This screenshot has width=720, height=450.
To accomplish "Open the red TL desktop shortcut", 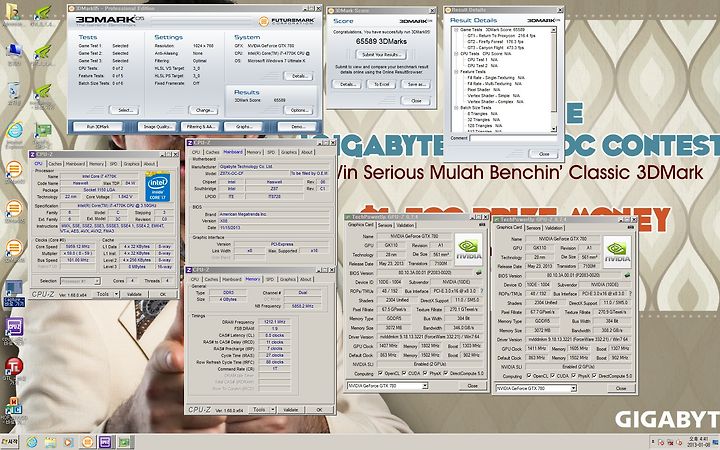I will 14,367.
